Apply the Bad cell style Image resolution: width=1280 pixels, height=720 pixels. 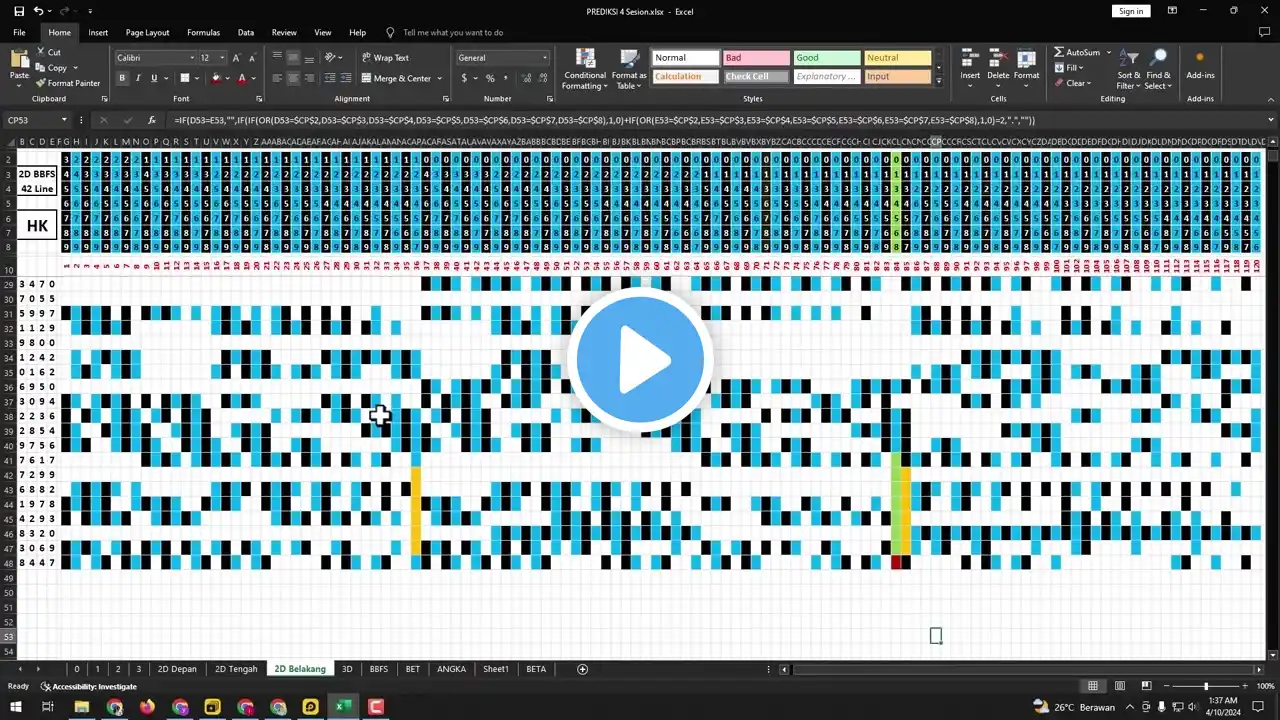click(755, 58)
